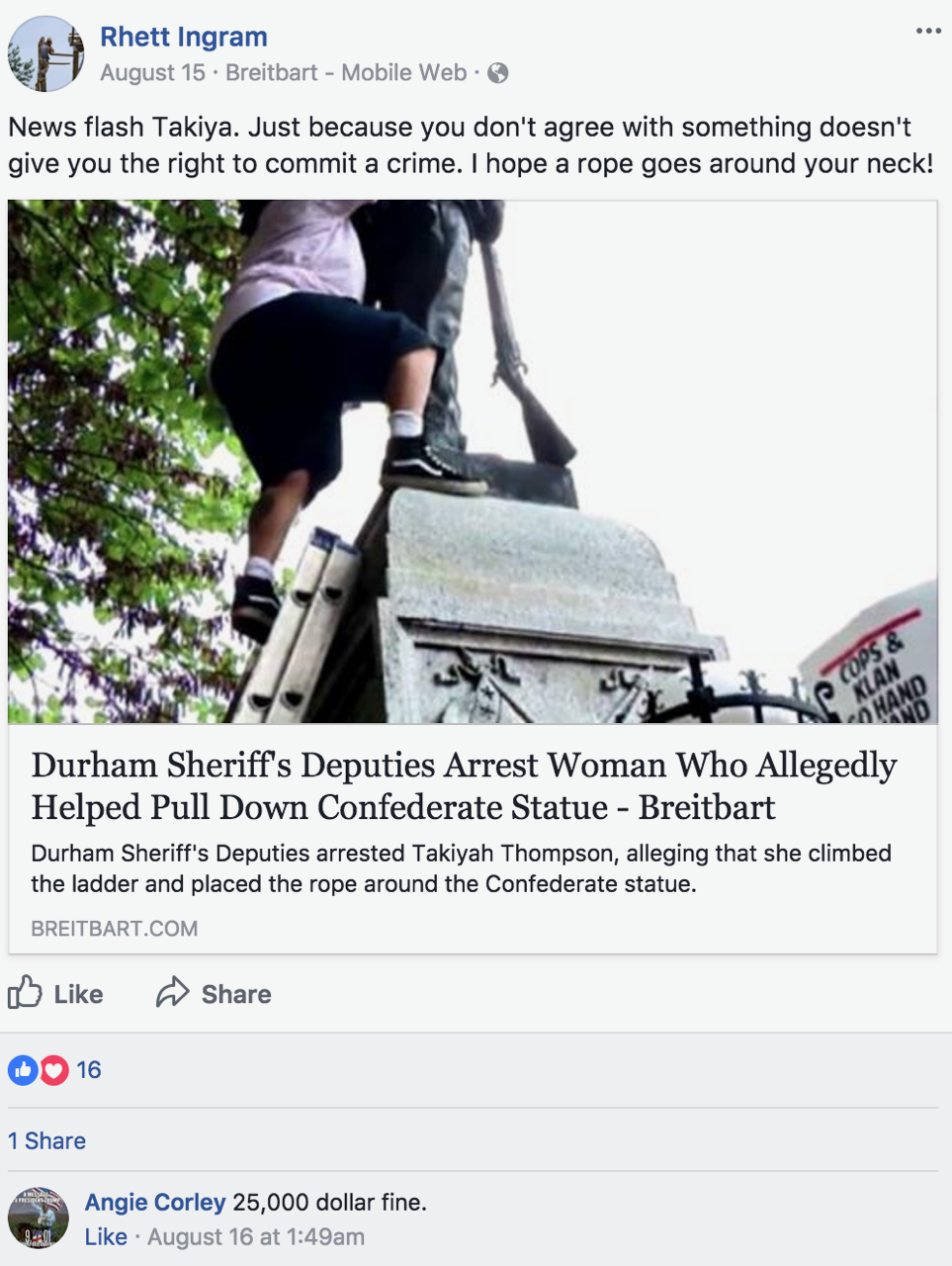Open the 1 Share link

coord(46,1140)
